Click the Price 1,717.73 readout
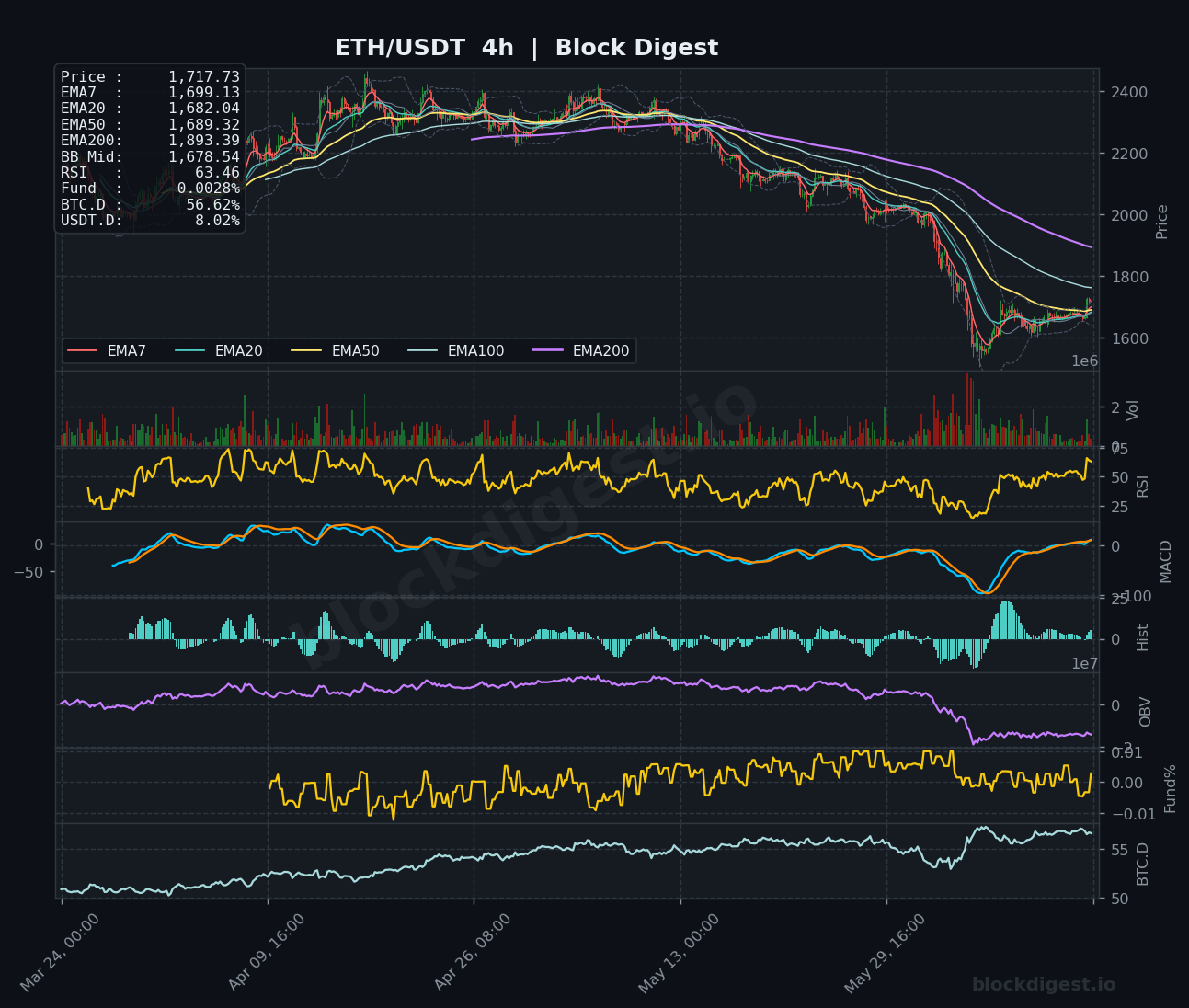This screenshot has width=1189, height=1008. [150, 77]
